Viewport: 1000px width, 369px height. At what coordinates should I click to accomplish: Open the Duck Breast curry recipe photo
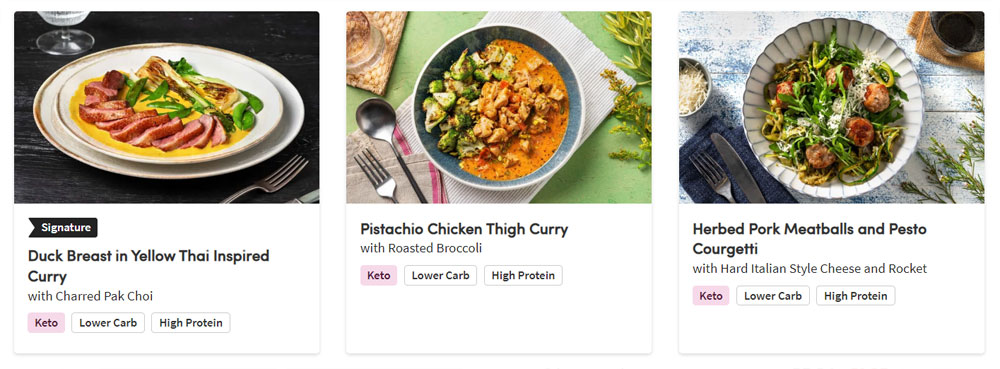(x=166, y=107)
